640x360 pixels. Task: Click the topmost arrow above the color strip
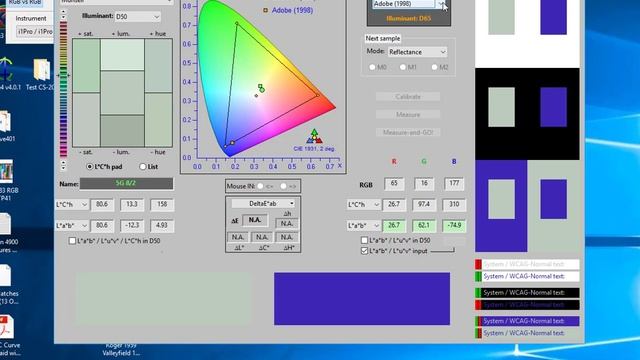63,11
